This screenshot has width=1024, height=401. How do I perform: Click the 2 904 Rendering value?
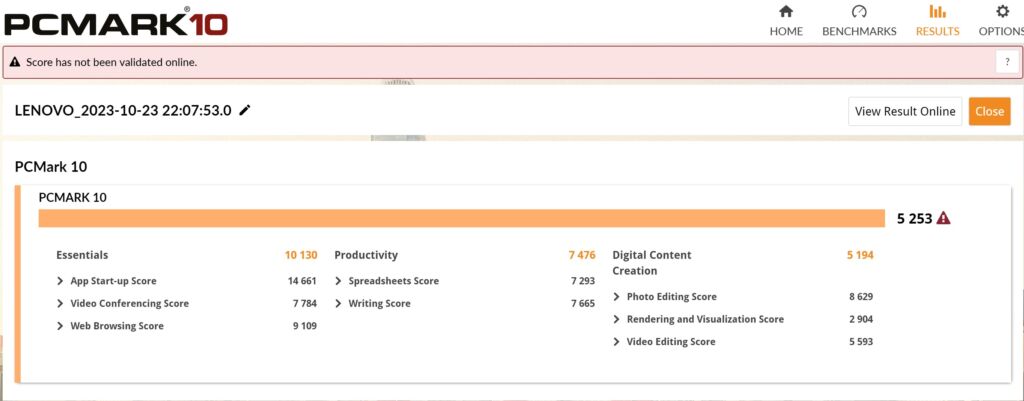tap(861, 319)
